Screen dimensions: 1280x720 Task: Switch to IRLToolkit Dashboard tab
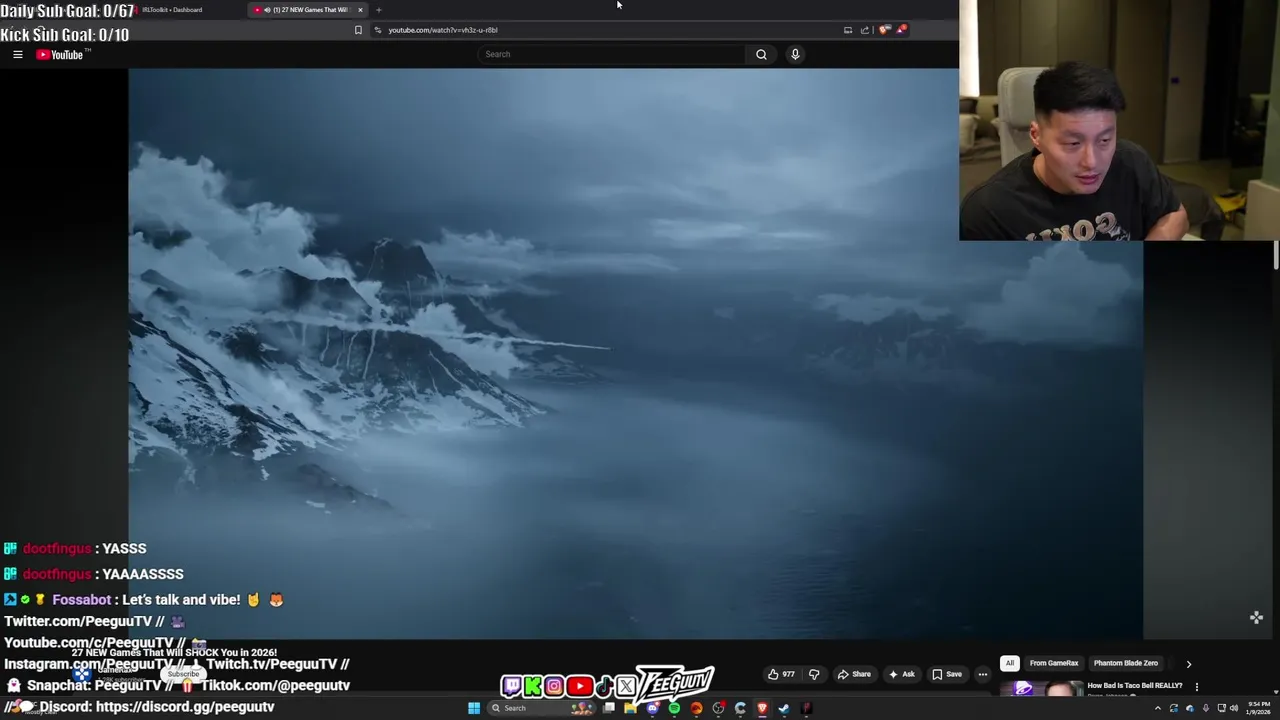point(172,10)
